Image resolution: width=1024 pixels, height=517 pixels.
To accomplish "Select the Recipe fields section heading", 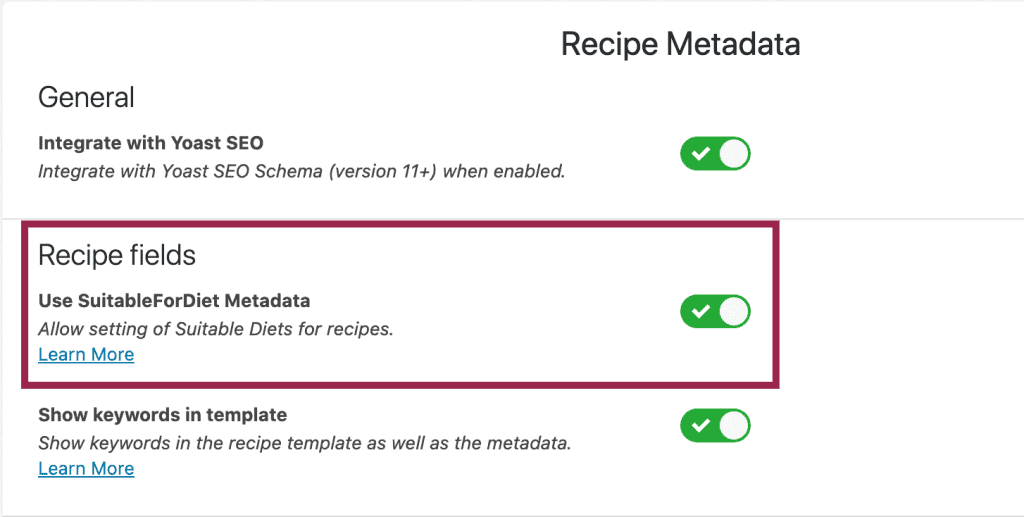I will click(x=117, y=255).
